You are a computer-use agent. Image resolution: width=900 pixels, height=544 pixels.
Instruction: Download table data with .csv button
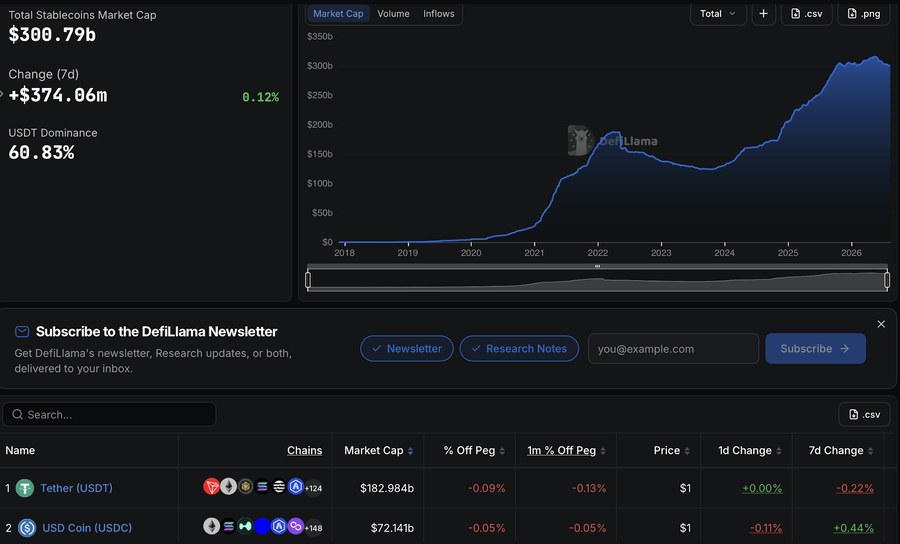tap(864, 414)
